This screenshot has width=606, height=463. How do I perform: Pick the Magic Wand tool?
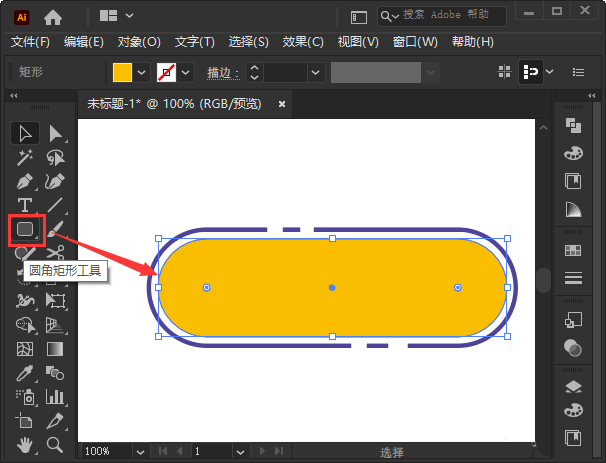pyautogui.click(x=25, y=158)
